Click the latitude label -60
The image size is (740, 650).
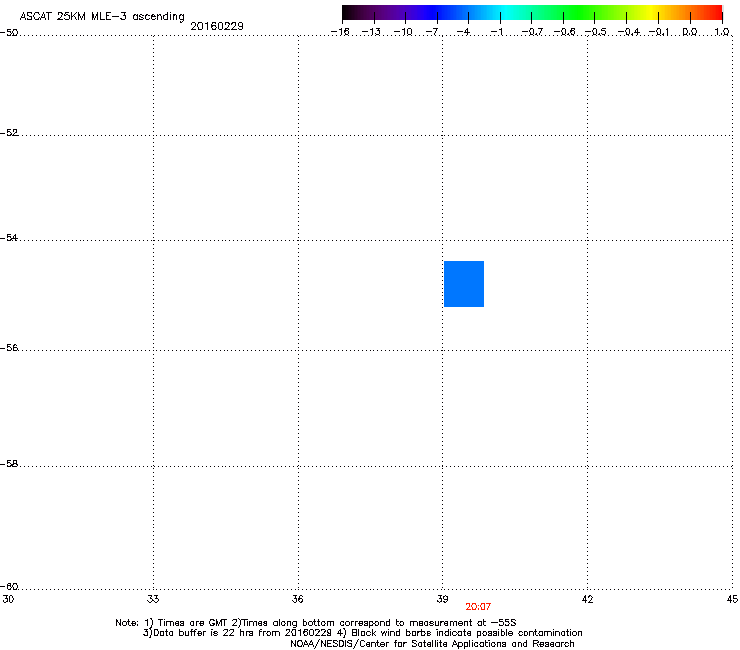(x=9, y=586)
